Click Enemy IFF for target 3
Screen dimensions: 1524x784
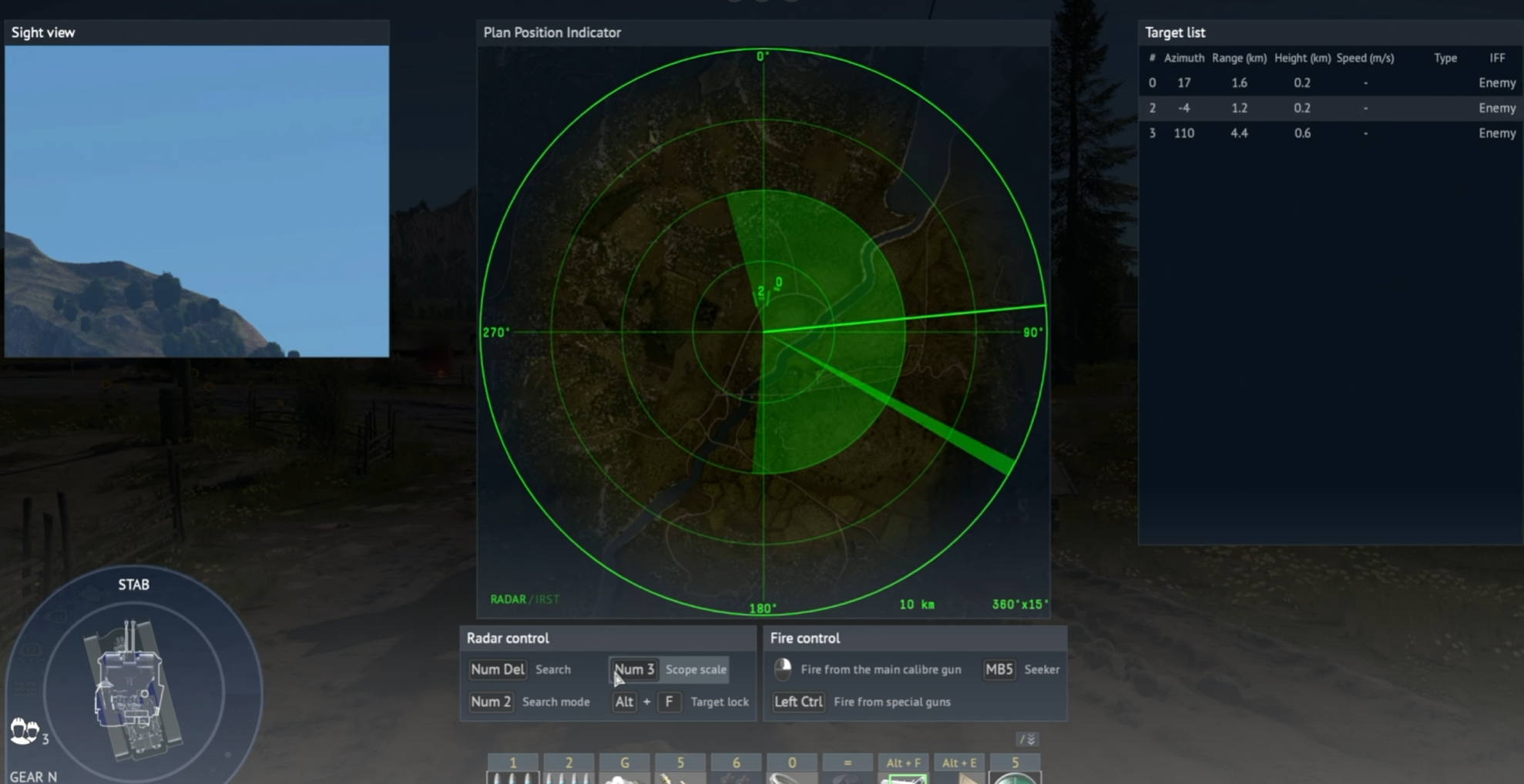(1497, 133)
